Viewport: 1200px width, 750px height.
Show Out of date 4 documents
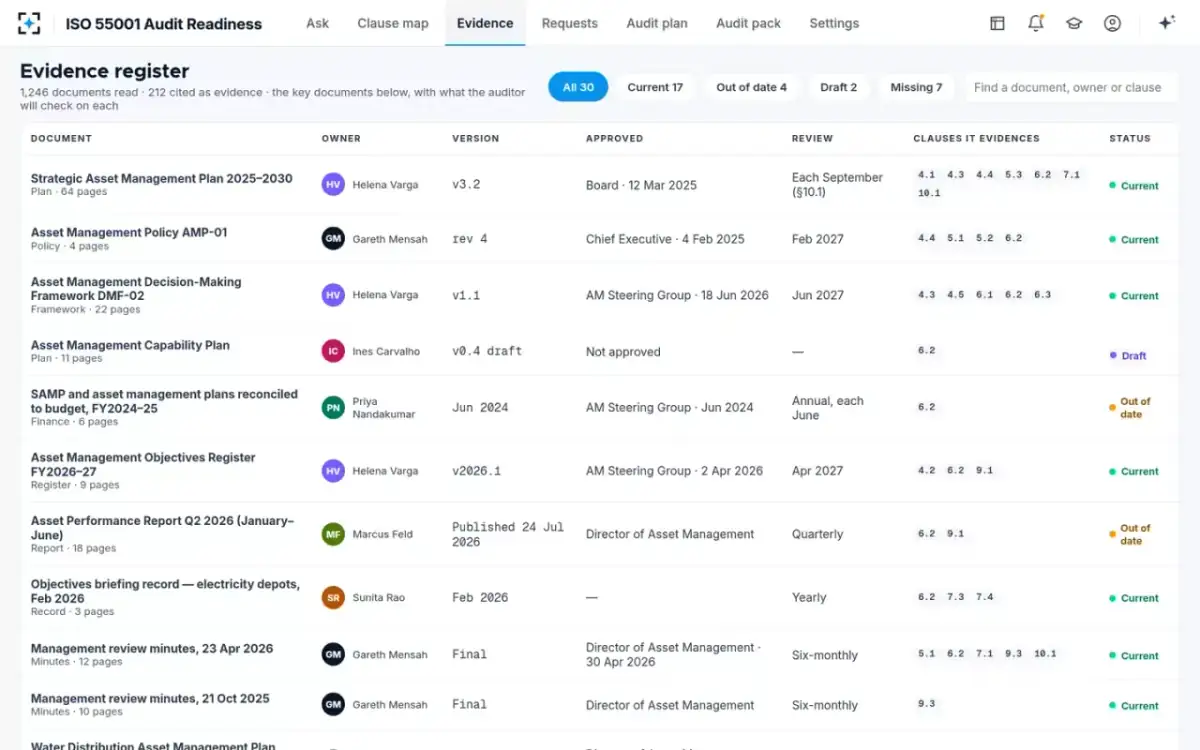click(751, 87)
